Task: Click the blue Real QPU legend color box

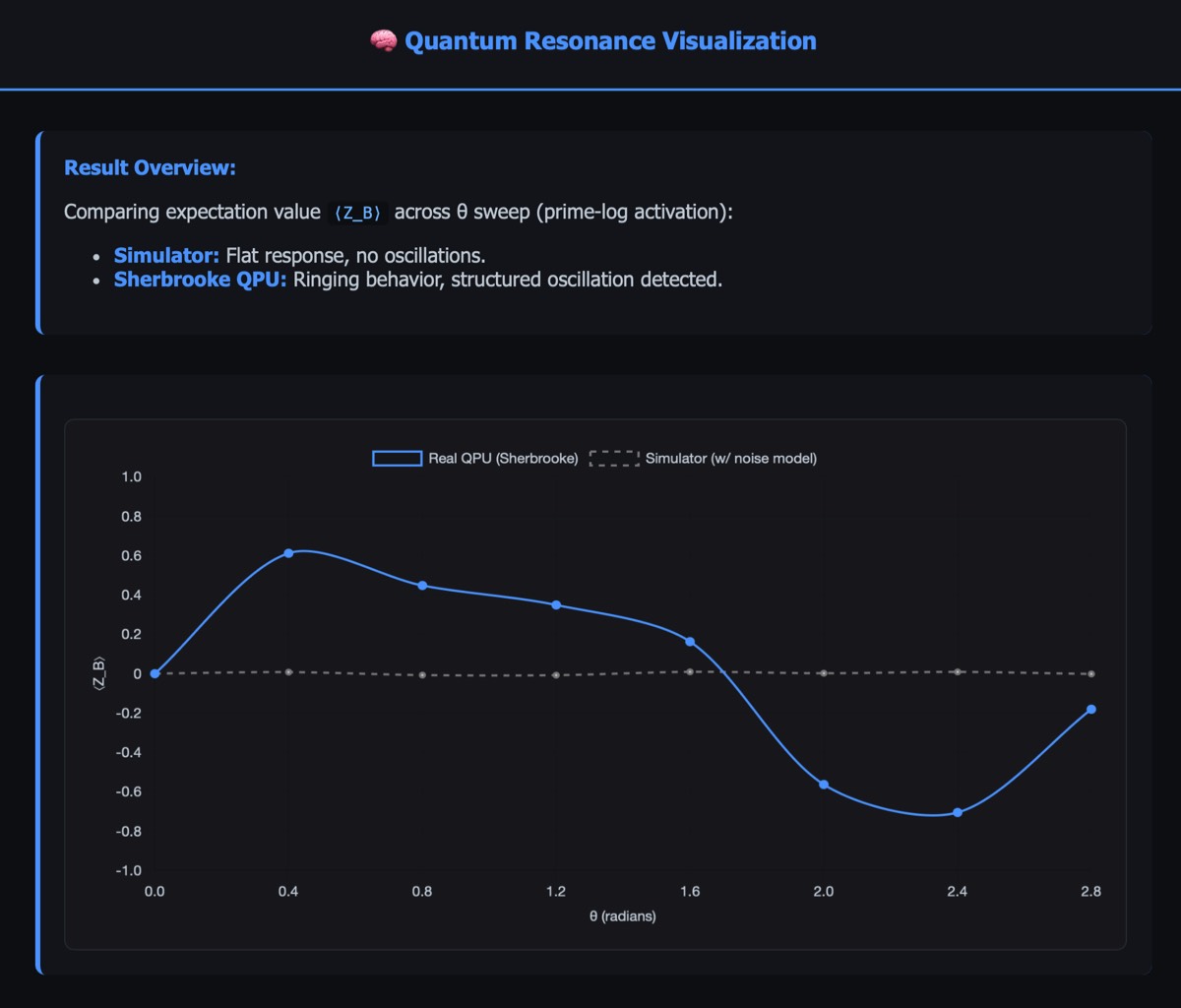Action: point(398,458)
